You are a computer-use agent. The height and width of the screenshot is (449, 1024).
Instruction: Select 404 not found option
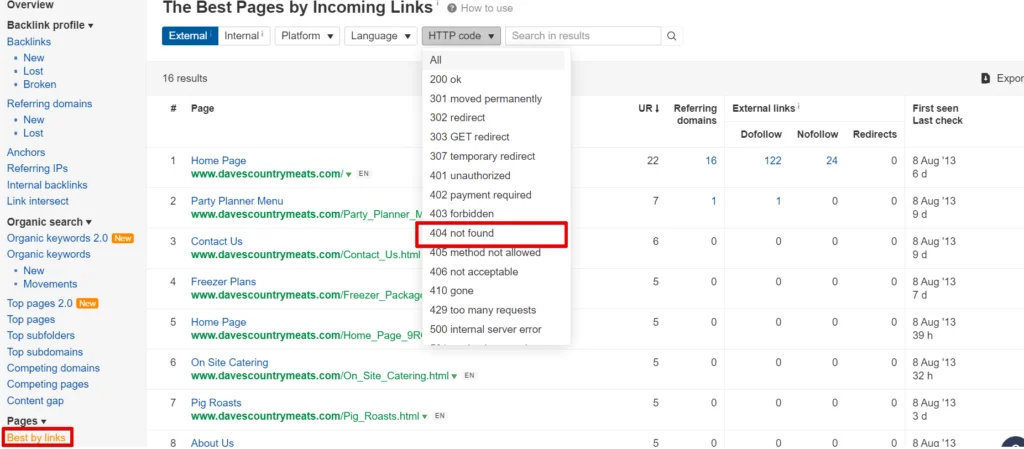click(x=493, y=233)
